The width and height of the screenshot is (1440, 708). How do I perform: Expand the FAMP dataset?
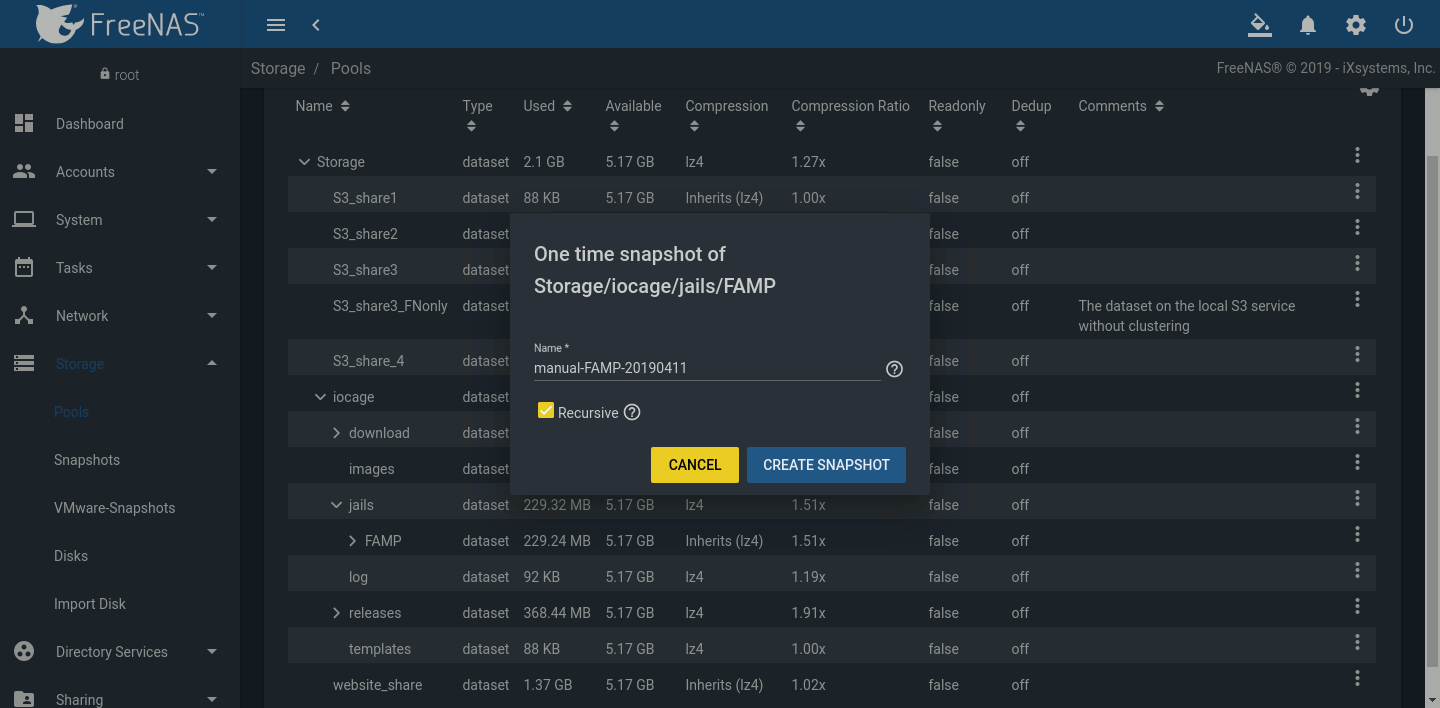[352, 541]
